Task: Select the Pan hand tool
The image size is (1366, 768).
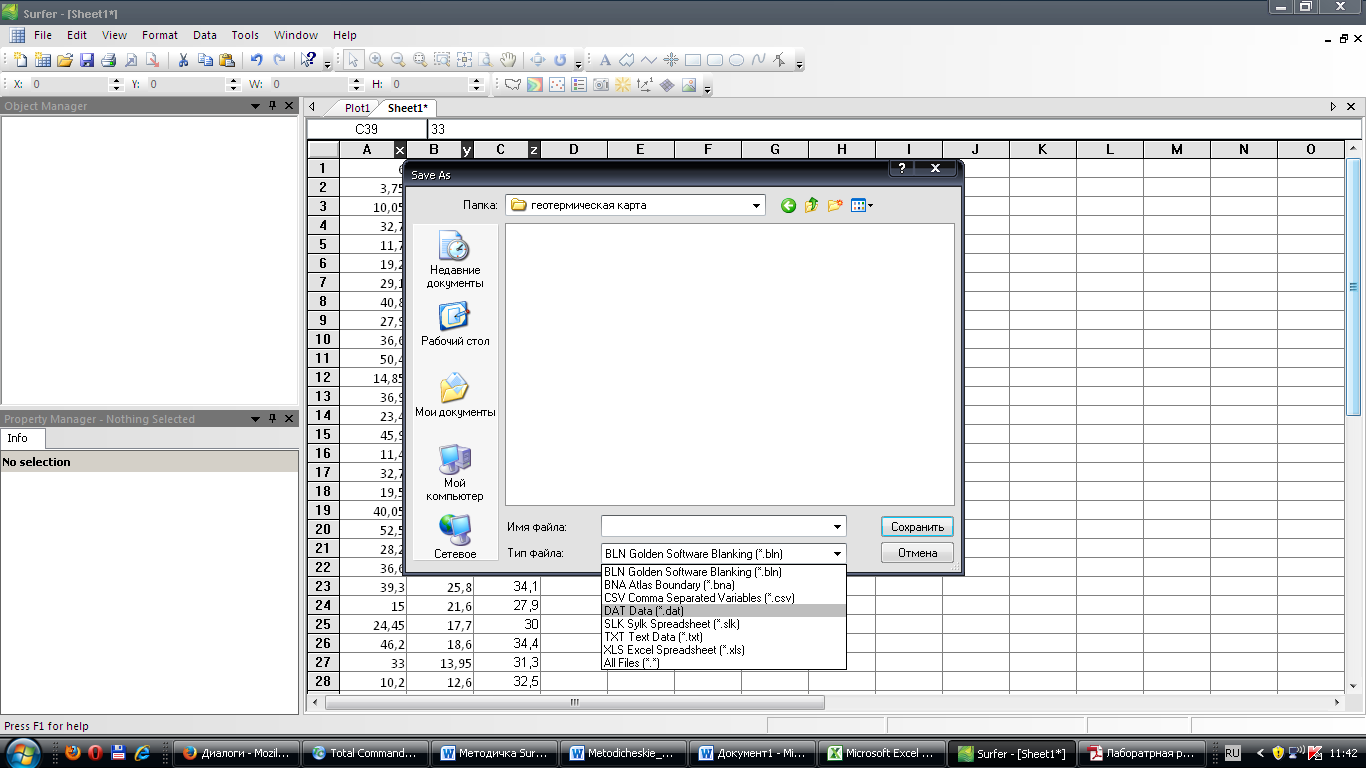Action: [508, 60]
